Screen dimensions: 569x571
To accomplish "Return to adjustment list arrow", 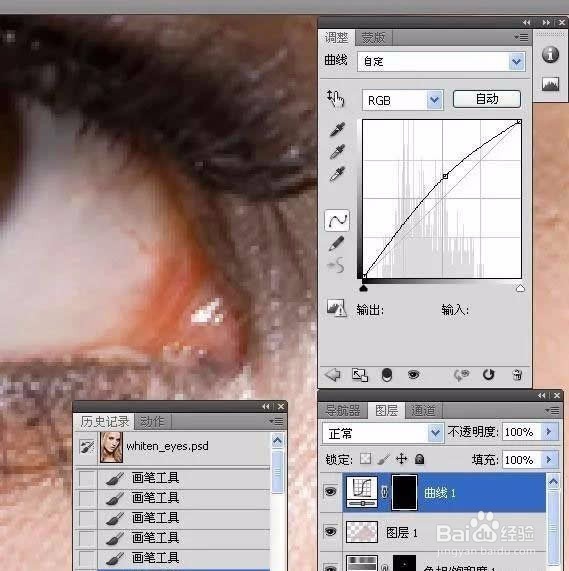I will coord(332,374).
